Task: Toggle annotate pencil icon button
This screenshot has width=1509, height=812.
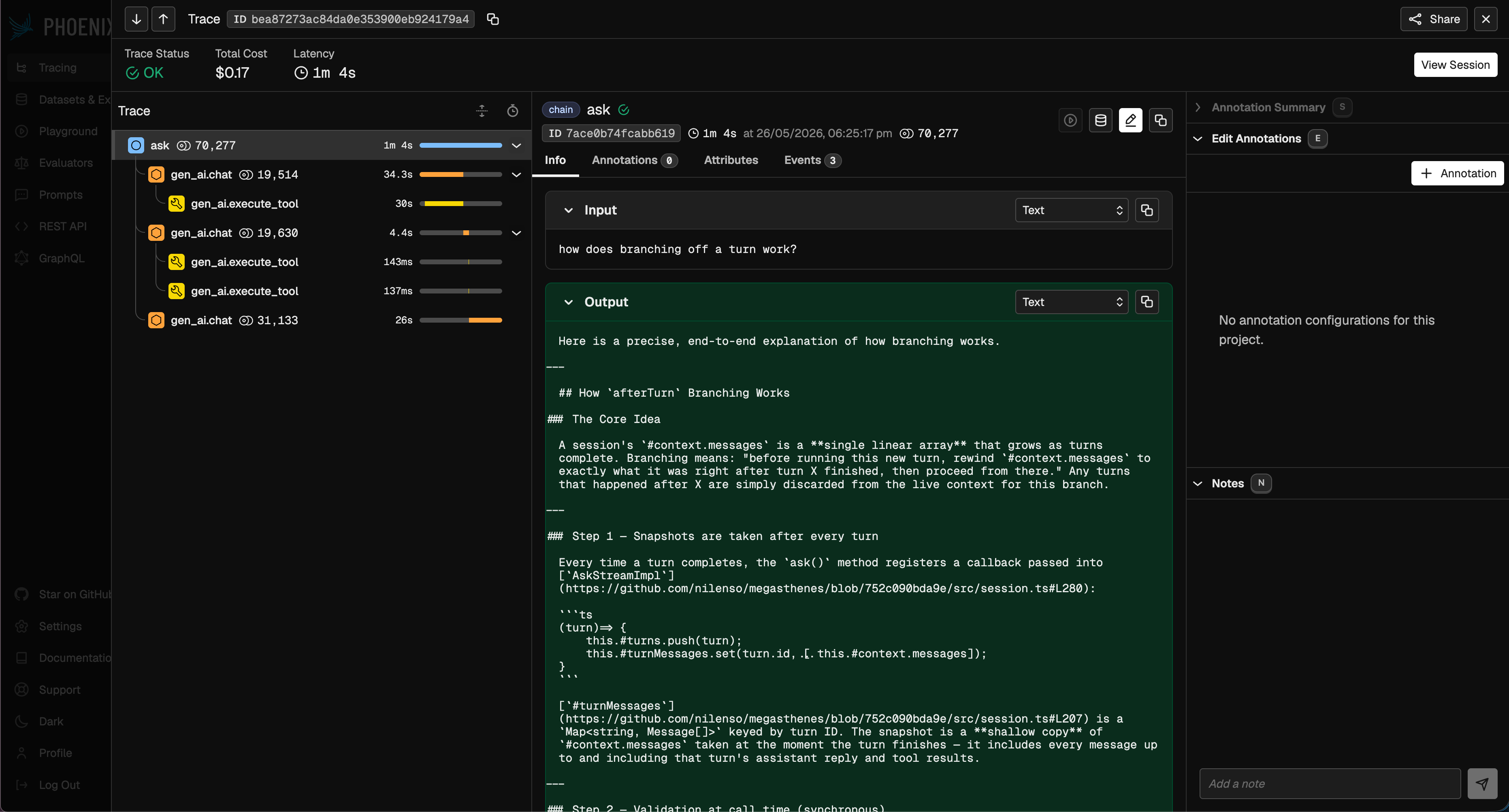Action: coord(1131,121)
